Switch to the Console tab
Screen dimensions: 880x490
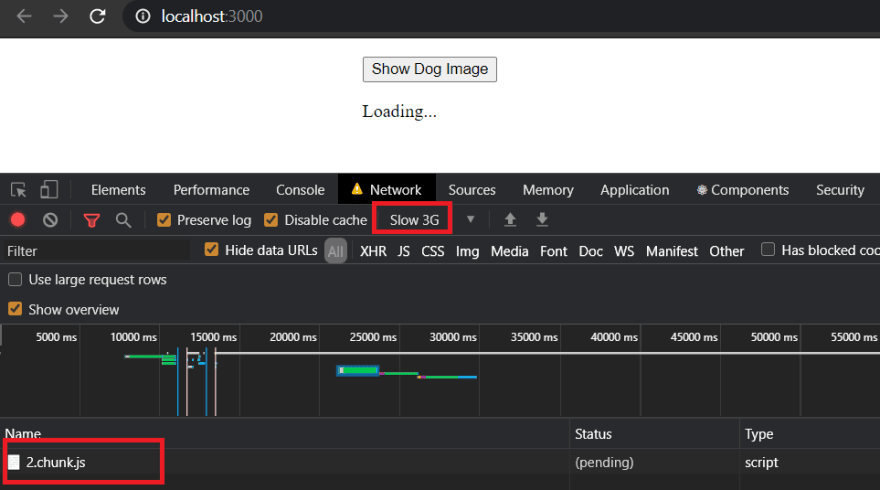pyautogui.click(x=300, y=190)
